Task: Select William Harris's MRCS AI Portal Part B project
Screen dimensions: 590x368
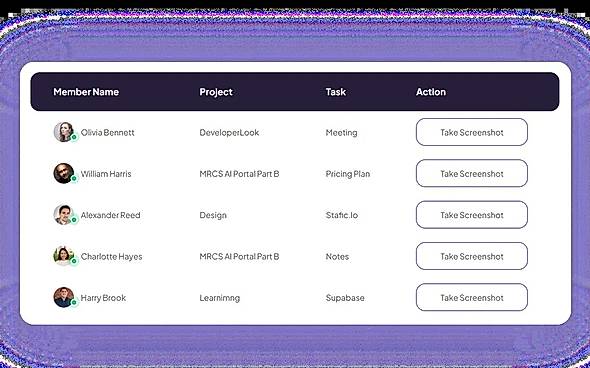Action: click(239, 174)
